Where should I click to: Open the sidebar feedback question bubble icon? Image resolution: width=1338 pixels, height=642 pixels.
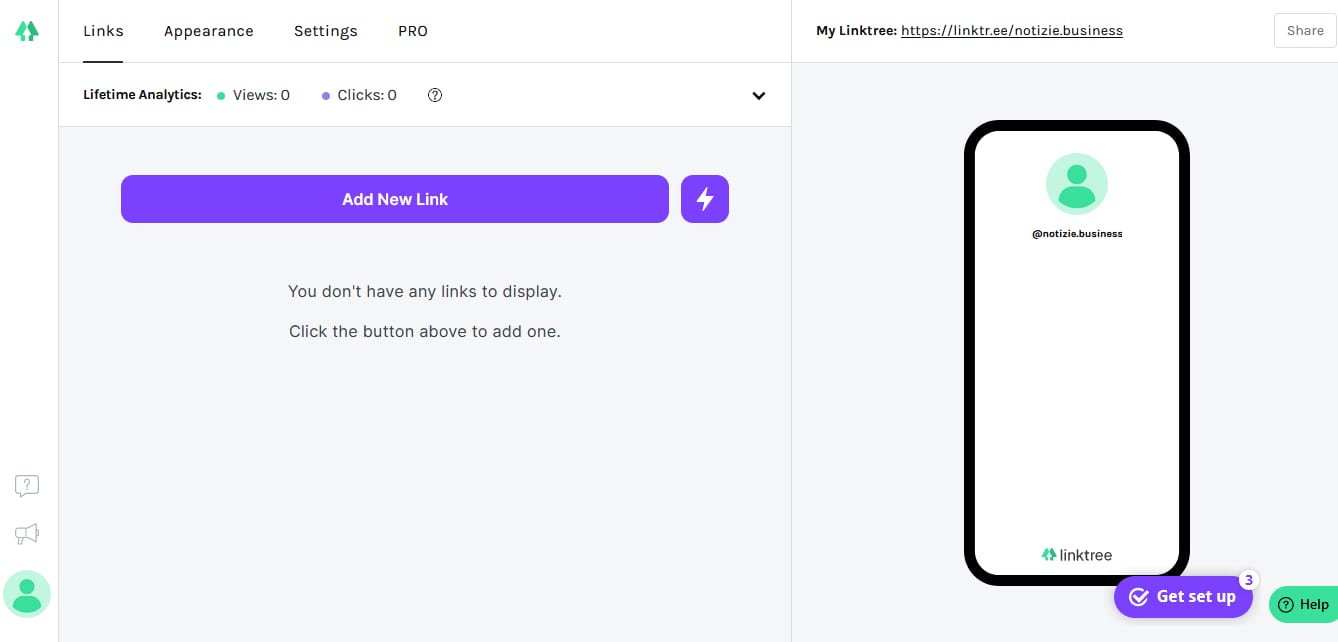(x=27, y=486)
